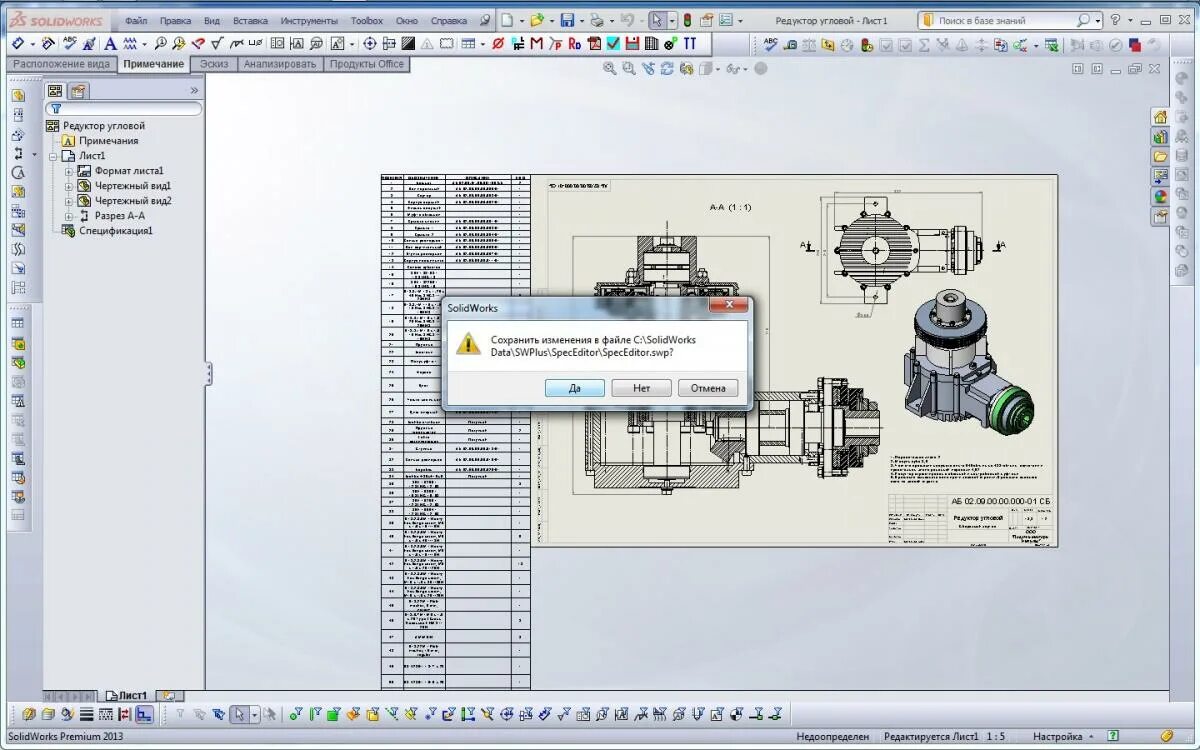1200x750 pixels.
Task: Expand the Чертежный вид2 tree node
Action: [69, 201]
